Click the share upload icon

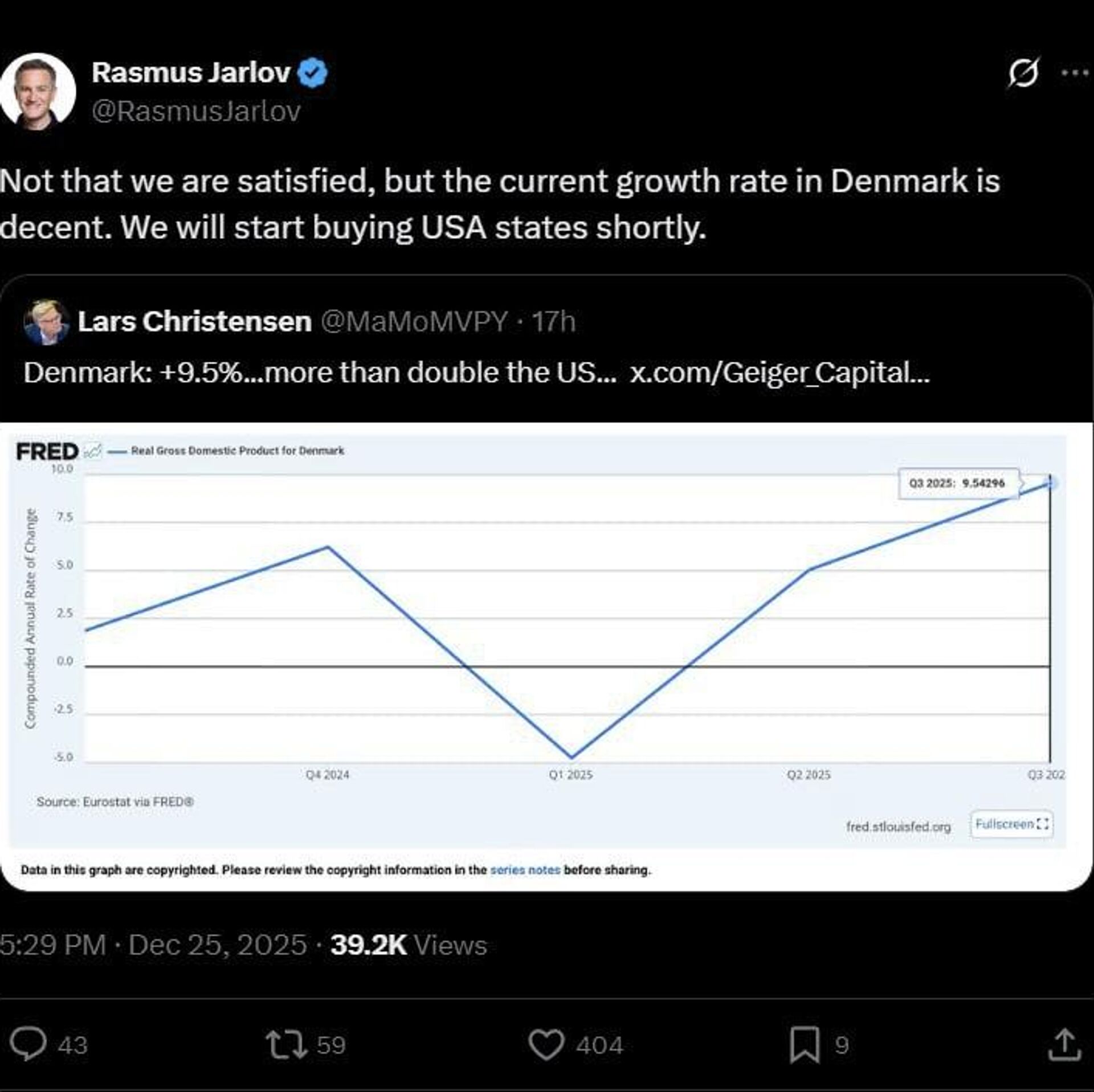click(1064, 1044)
